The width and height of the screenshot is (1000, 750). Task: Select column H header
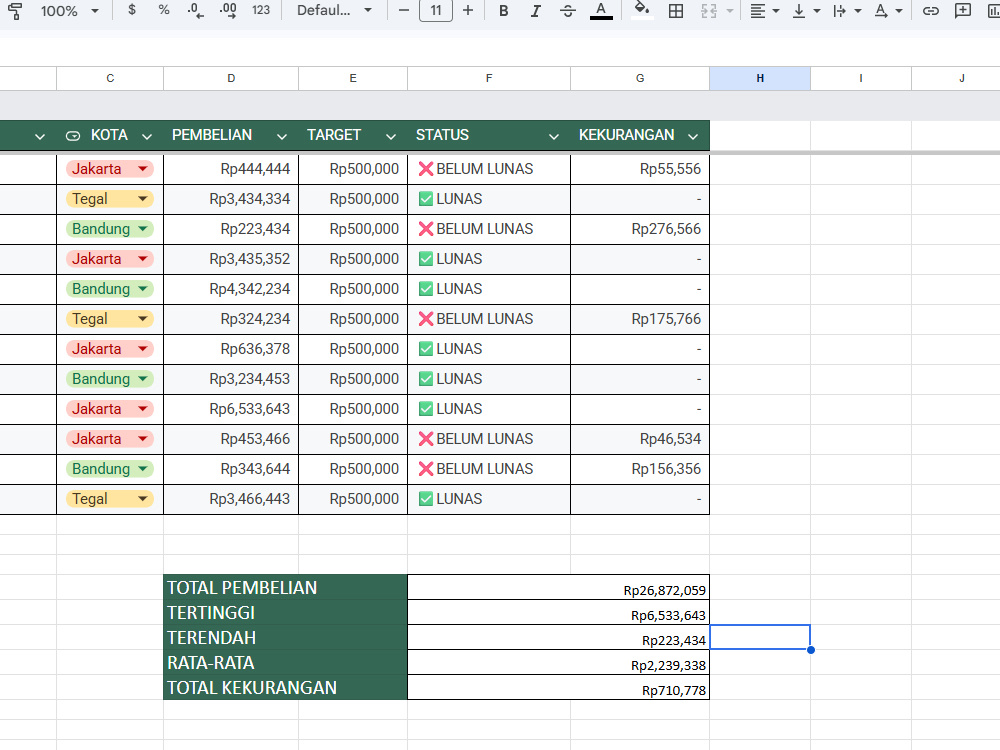(x=760, y=78)
